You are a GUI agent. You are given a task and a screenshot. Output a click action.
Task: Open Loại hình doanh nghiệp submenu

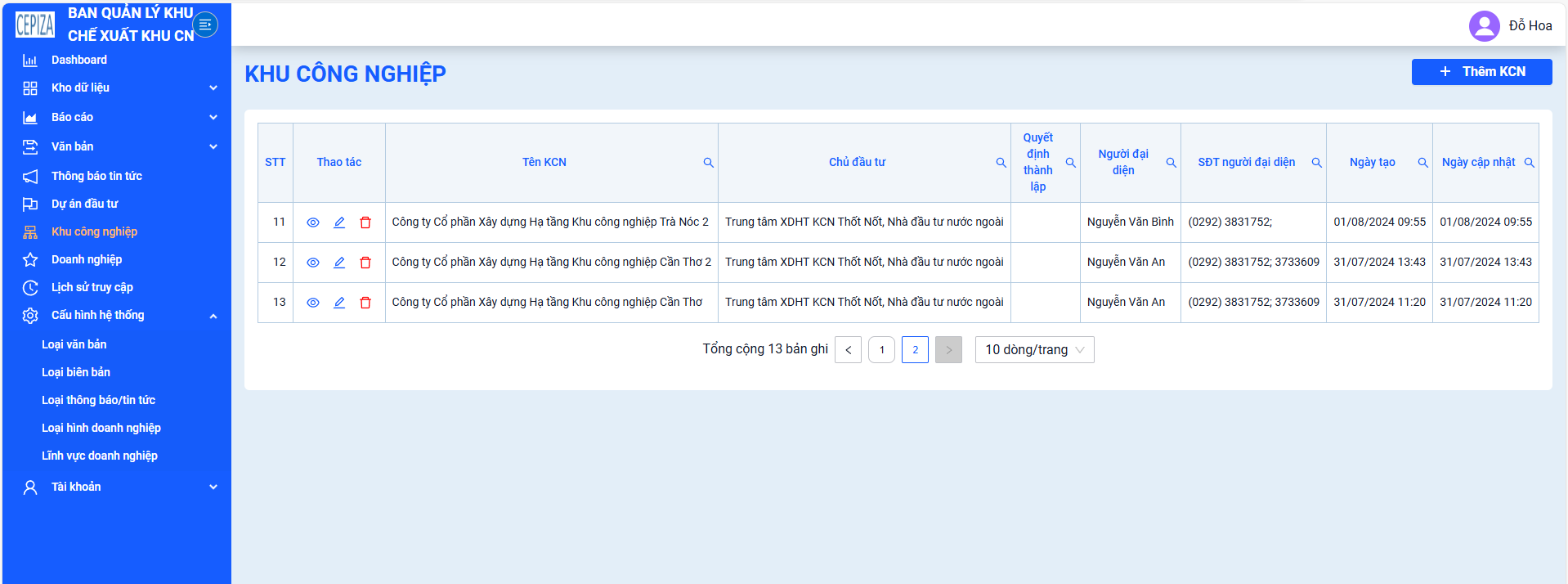[101, 428]
